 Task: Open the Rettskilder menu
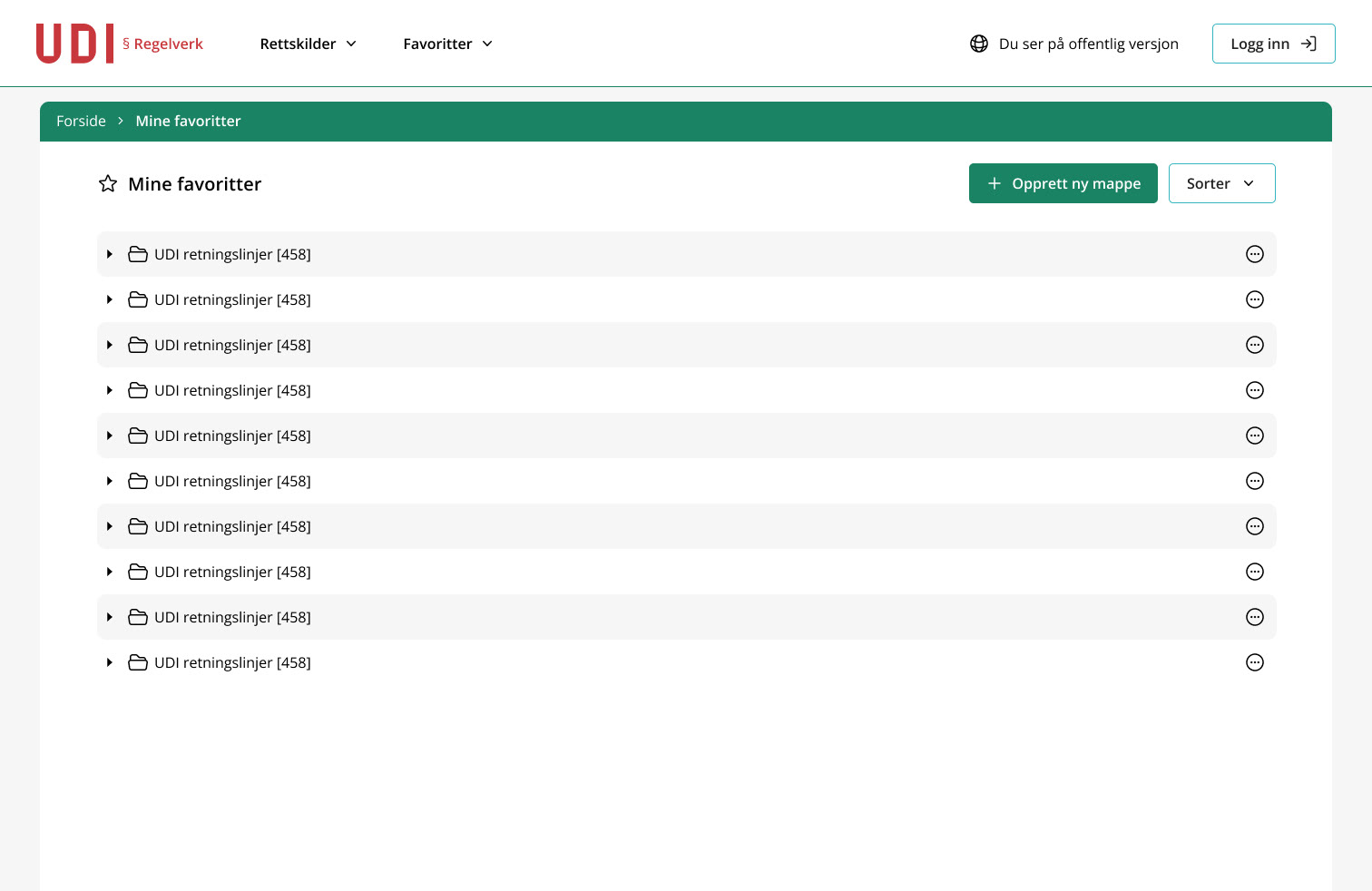309,44
